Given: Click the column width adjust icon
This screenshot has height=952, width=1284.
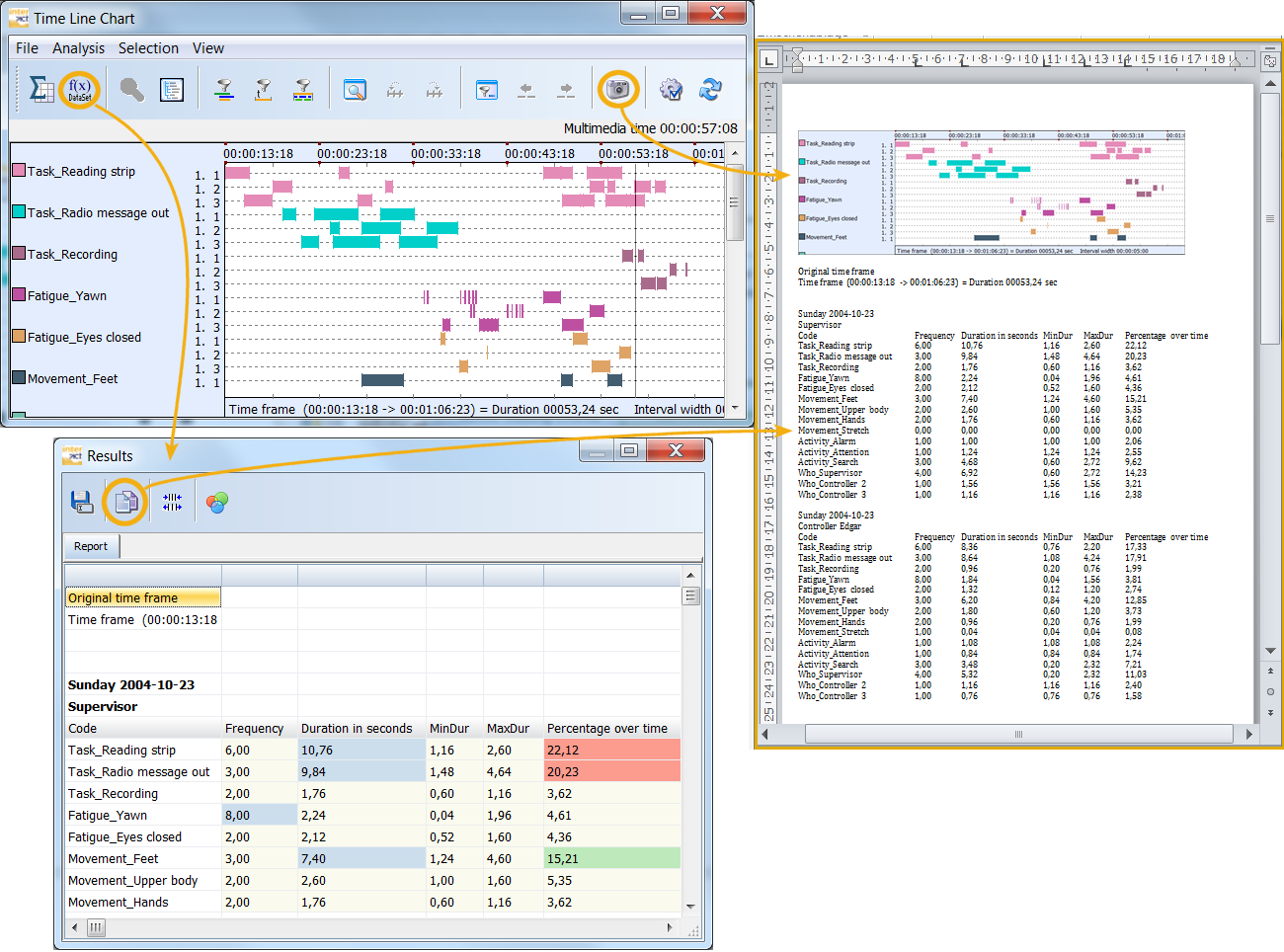Looking at the screenshot, I should (172, 502).
